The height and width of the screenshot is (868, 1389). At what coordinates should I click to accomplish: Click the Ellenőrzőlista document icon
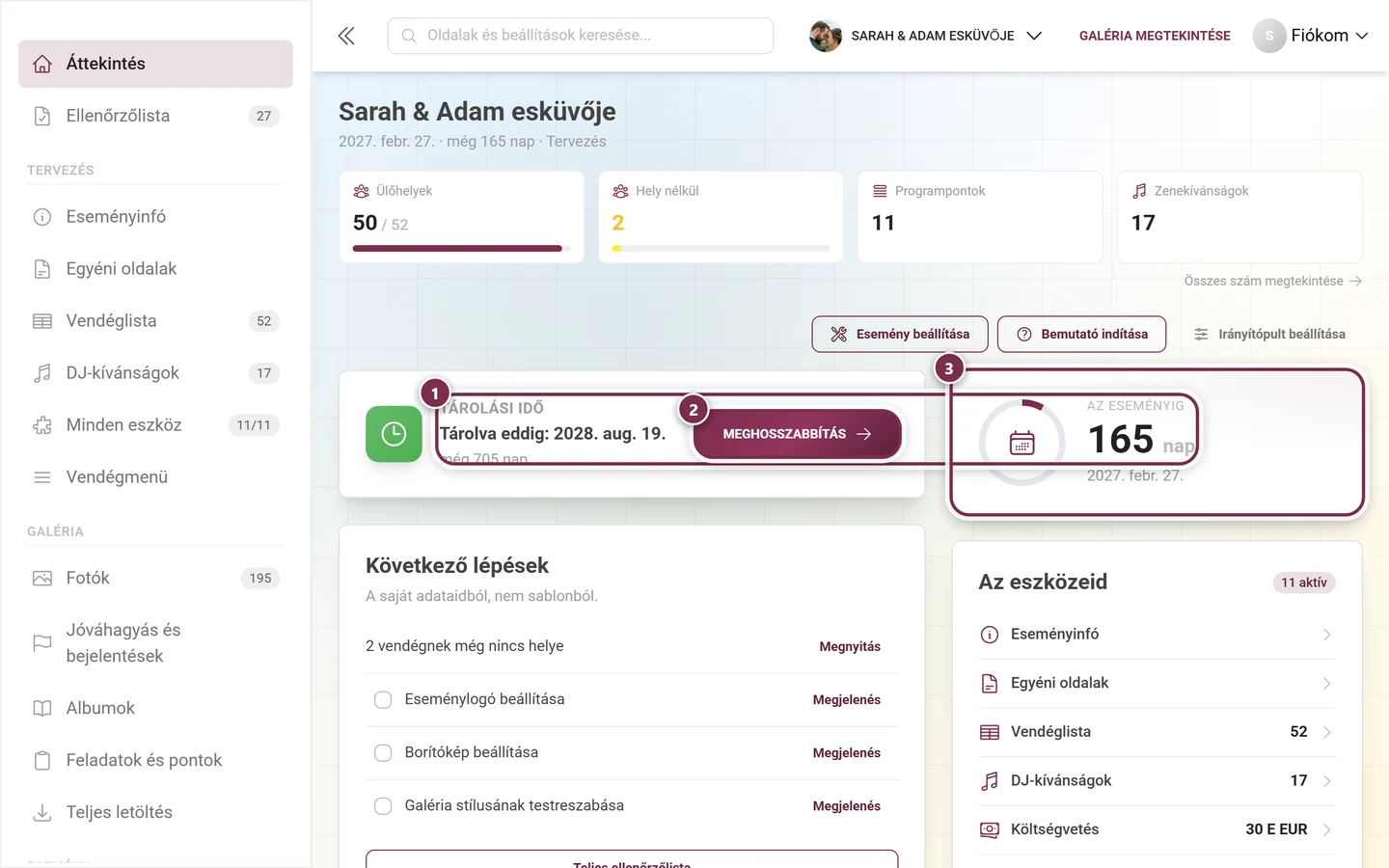[x=42, y=116]
